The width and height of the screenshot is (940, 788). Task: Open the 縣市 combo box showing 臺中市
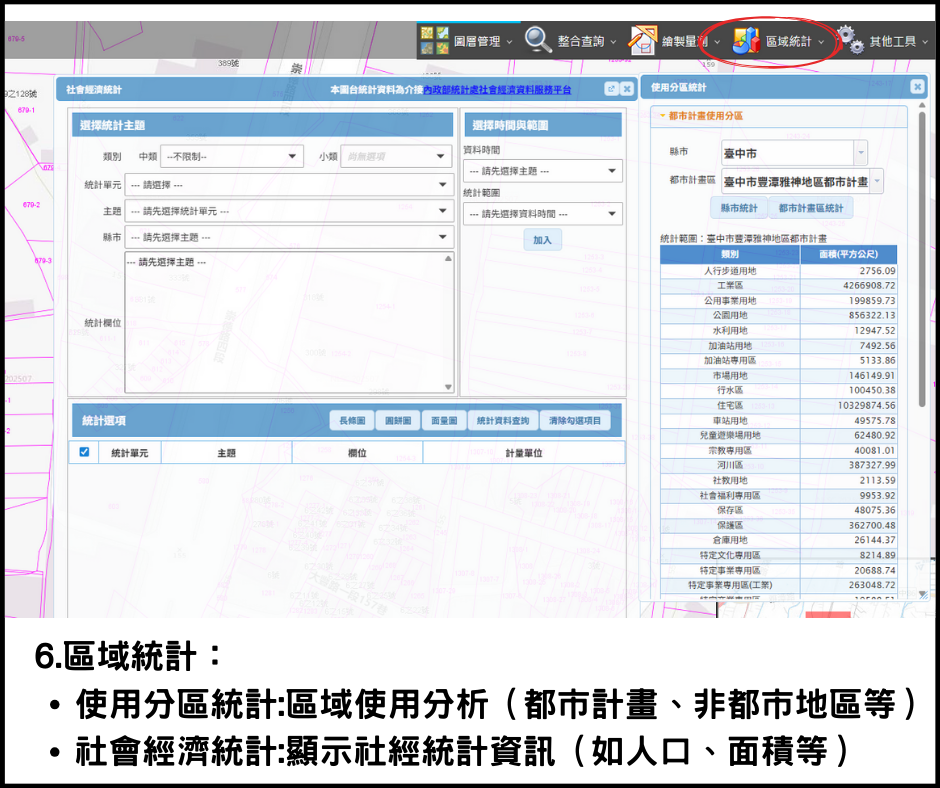click(x=794, y=153)
